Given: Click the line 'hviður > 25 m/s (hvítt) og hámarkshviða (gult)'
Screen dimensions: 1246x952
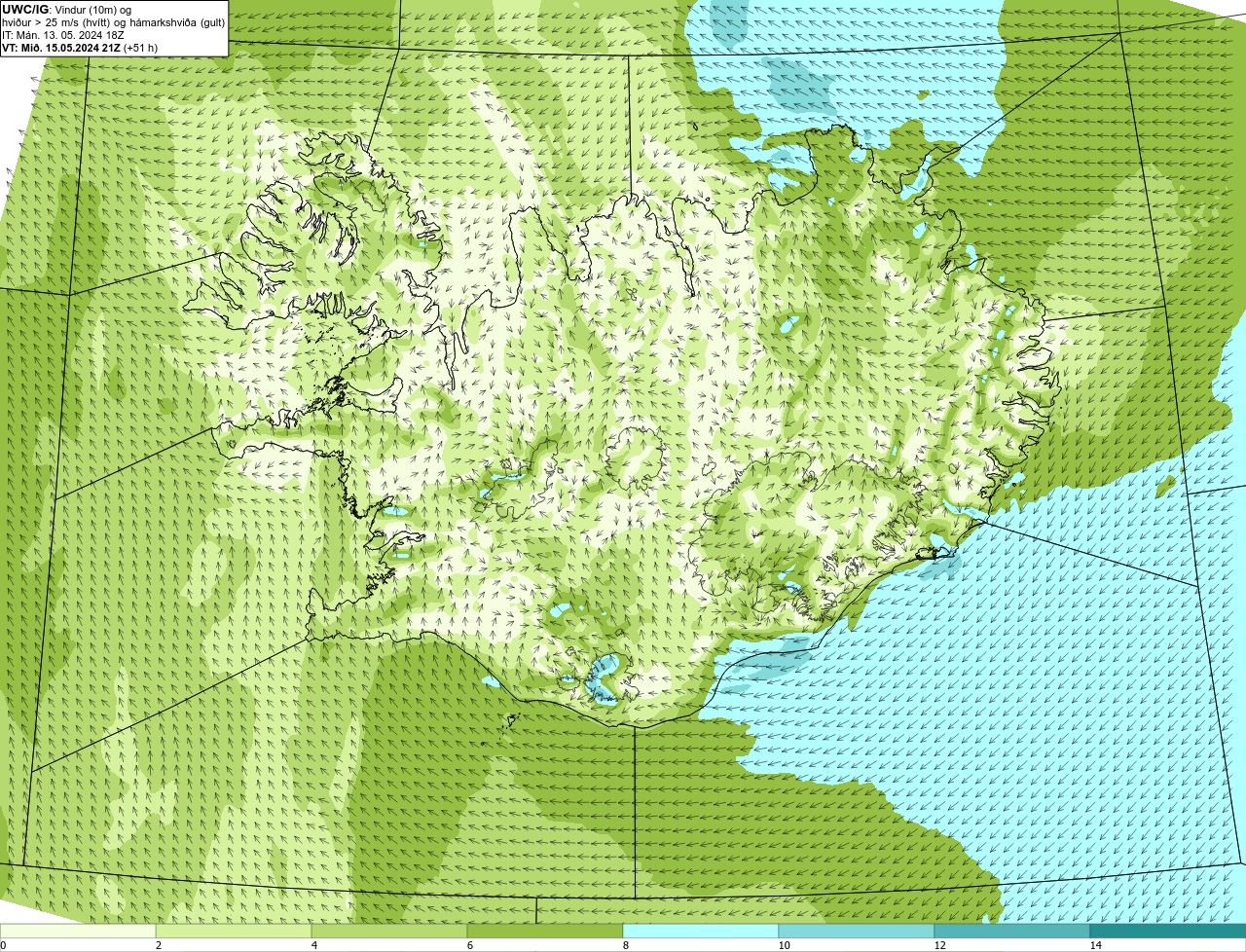Looking at the screenshot, I should (114, 22).
